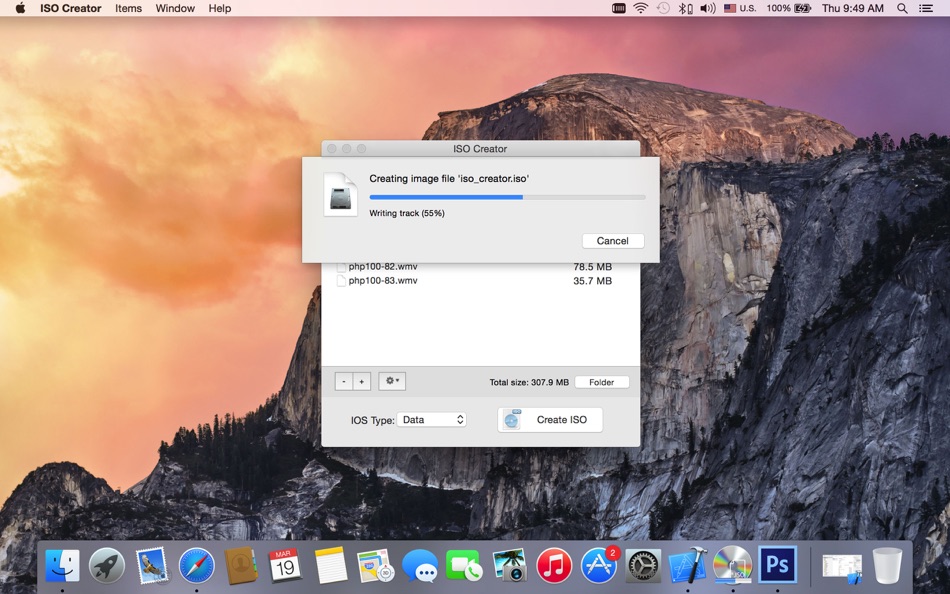Image resolution: width=950 pixels, height=594 pixels.
Task: Click the Bluetooth menu bar icon
Action: pos(685,8)
